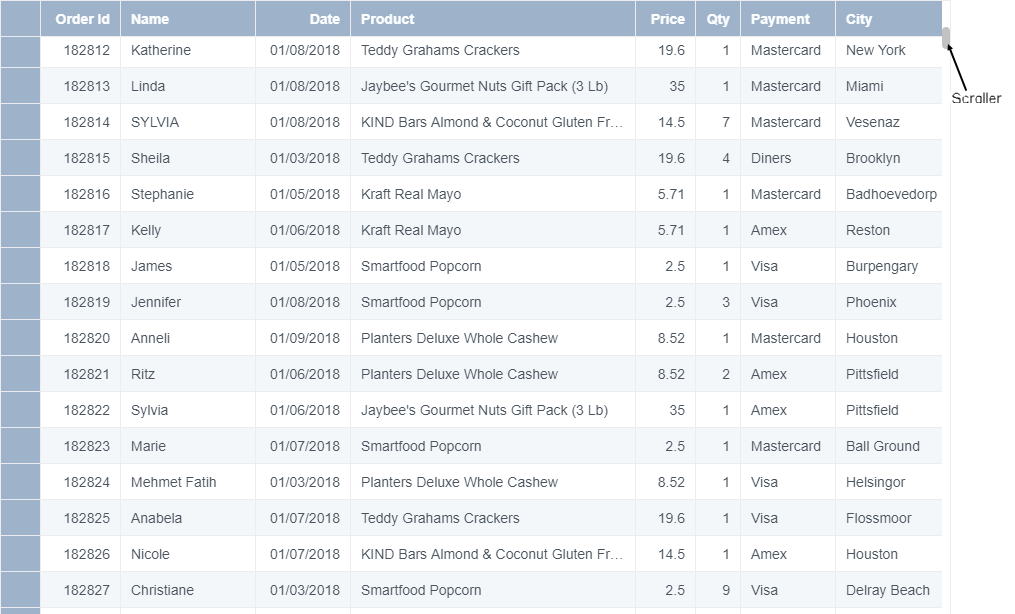The image size is (1015, 614).
Task: Click the name cell Ritz
Action: tap(188, 374)
